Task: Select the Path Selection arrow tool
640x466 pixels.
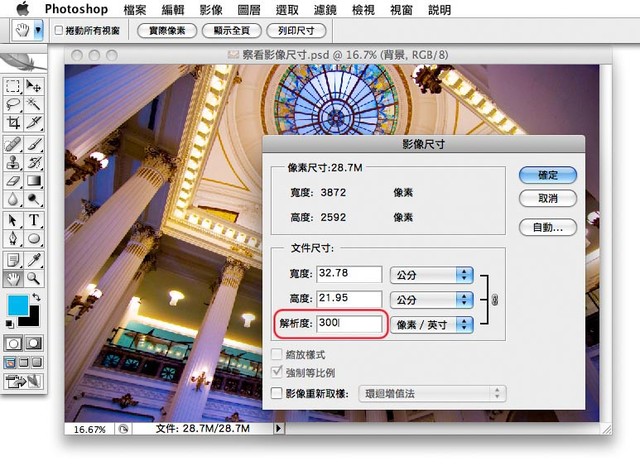Action: point(13,221)
